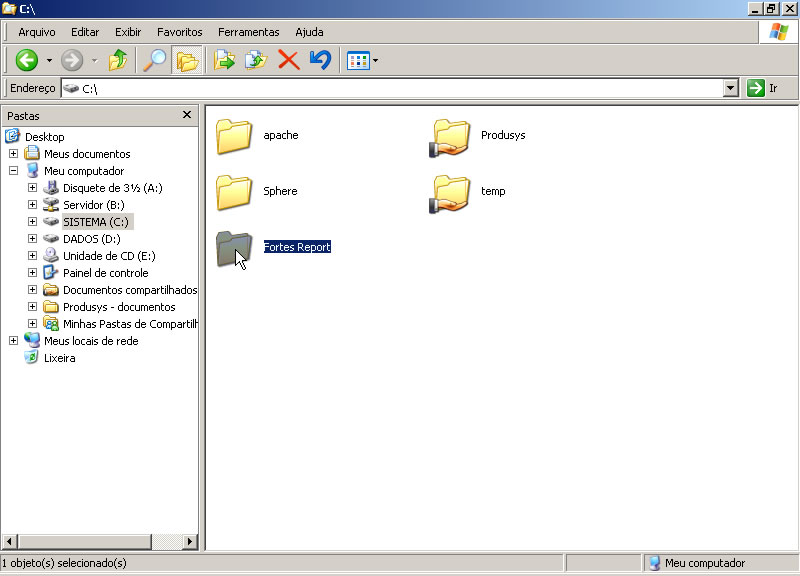Click the Voltar (Back) navigation icon
Viewport: 800px width, 576px height.
pos(27,60)
